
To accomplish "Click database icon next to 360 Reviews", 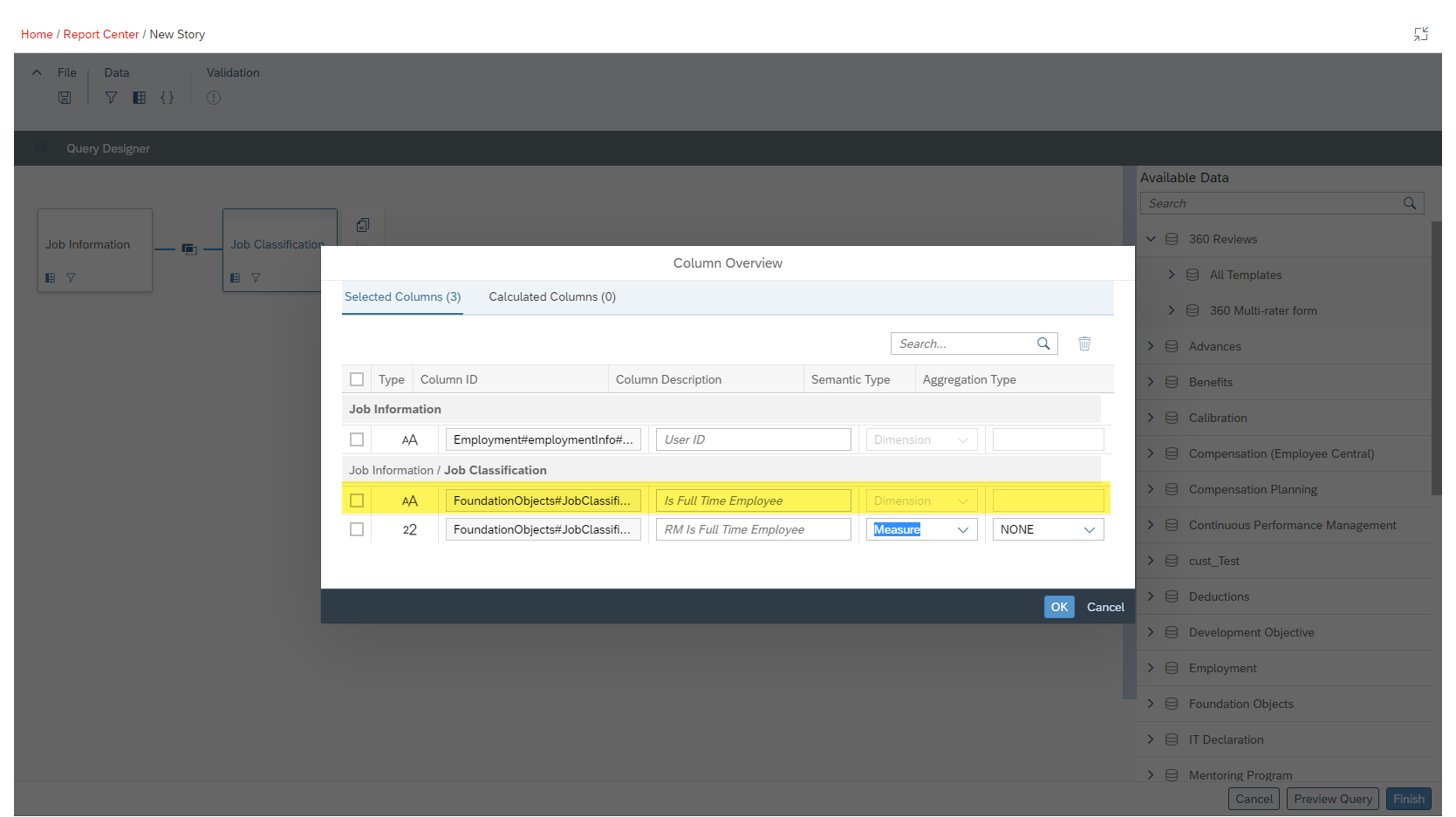I will click(x=1172, y=239).
